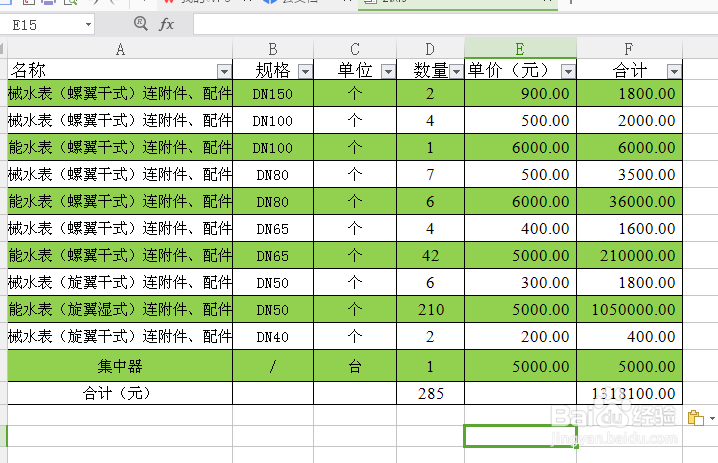Select the 旋翼湿式 water meter name cell
718x463 pixels.
[120, 310]
